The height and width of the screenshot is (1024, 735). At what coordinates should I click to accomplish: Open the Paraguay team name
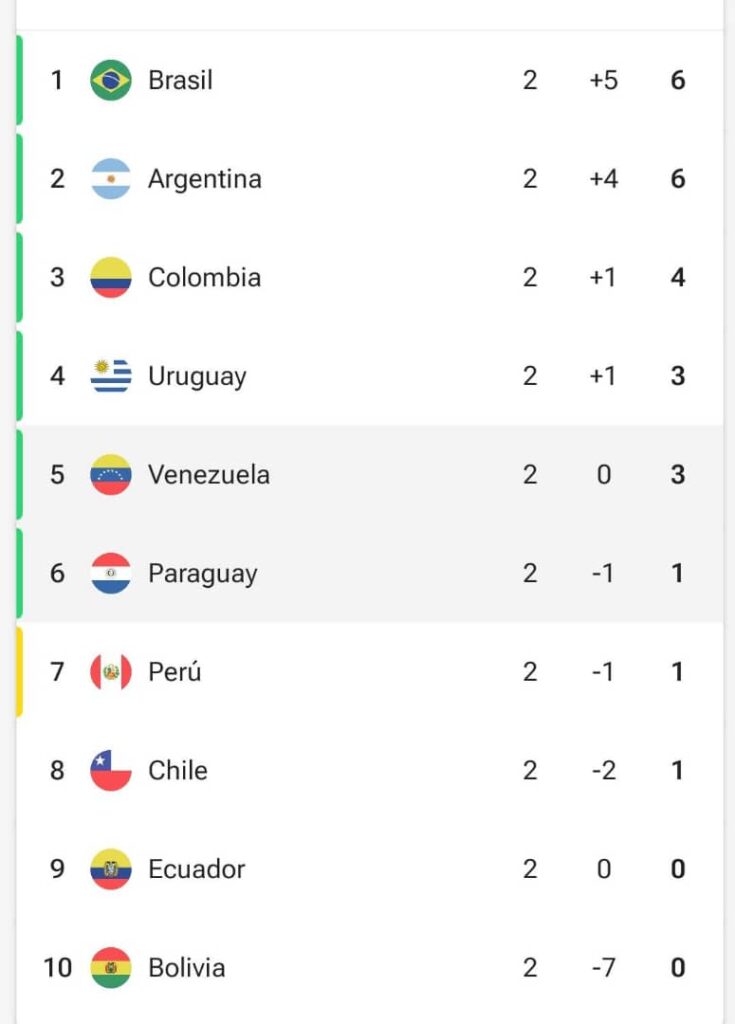click(203, 575)
